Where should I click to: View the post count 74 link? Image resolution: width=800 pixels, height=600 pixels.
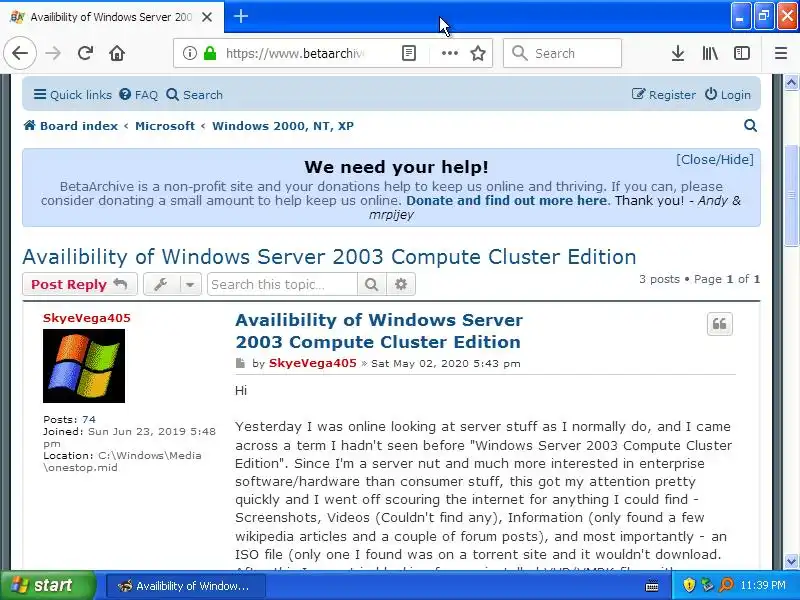tap(89, 419)
